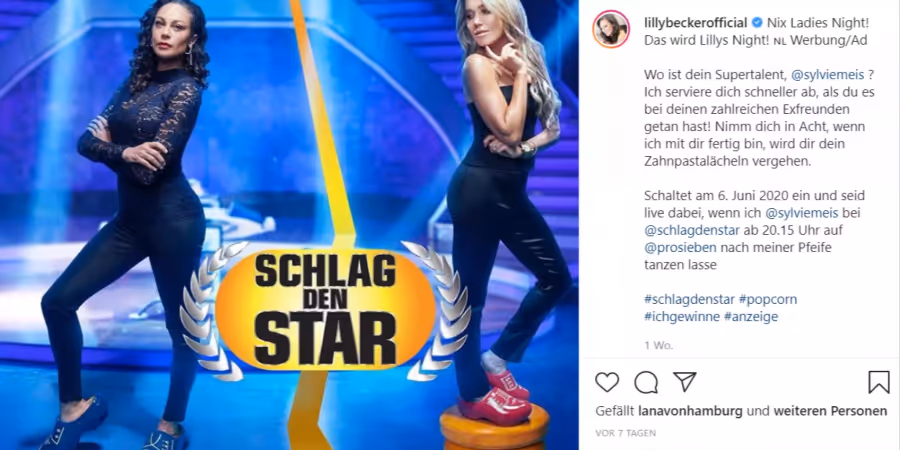Like the post with the heart icon
Viewport: 900px width, 450px height.
[x=607, y=382]
